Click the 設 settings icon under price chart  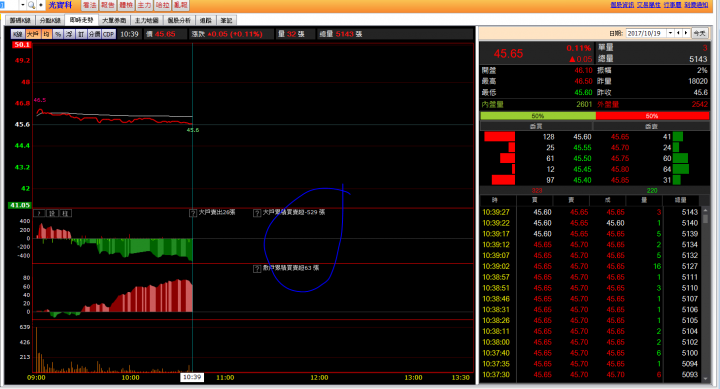[x=52, y=213]
